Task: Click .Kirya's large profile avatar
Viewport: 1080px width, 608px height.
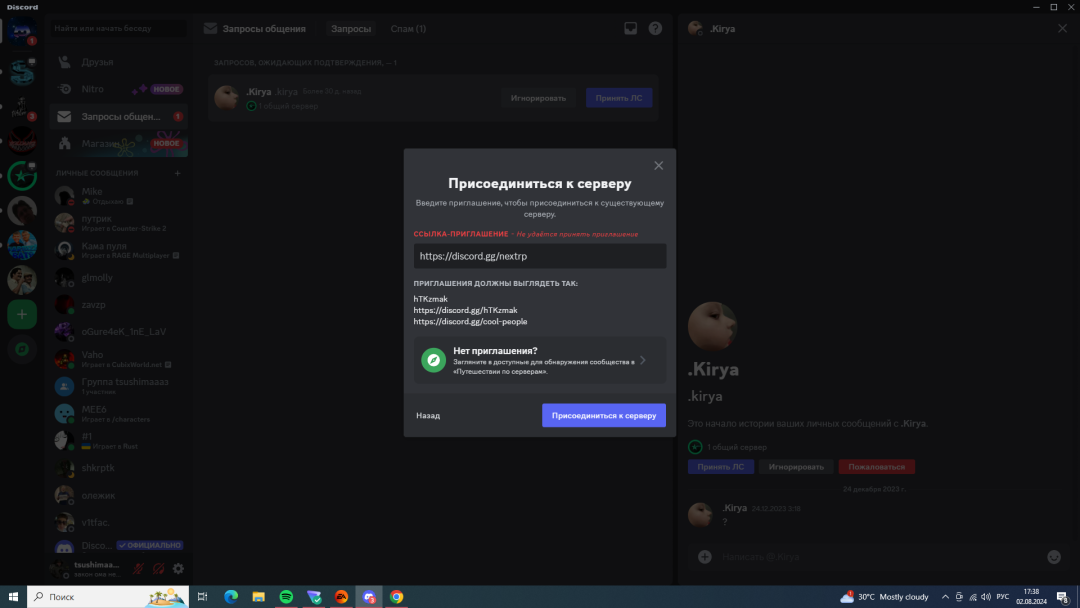Action: click(712, 326)
